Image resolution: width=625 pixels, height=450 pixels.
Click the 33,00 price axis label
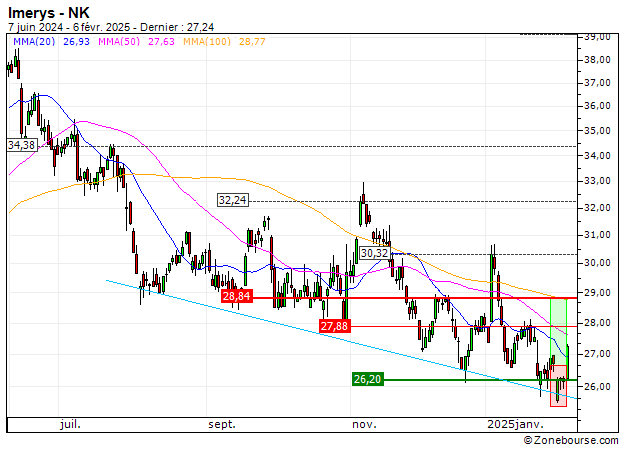[597, 181]
